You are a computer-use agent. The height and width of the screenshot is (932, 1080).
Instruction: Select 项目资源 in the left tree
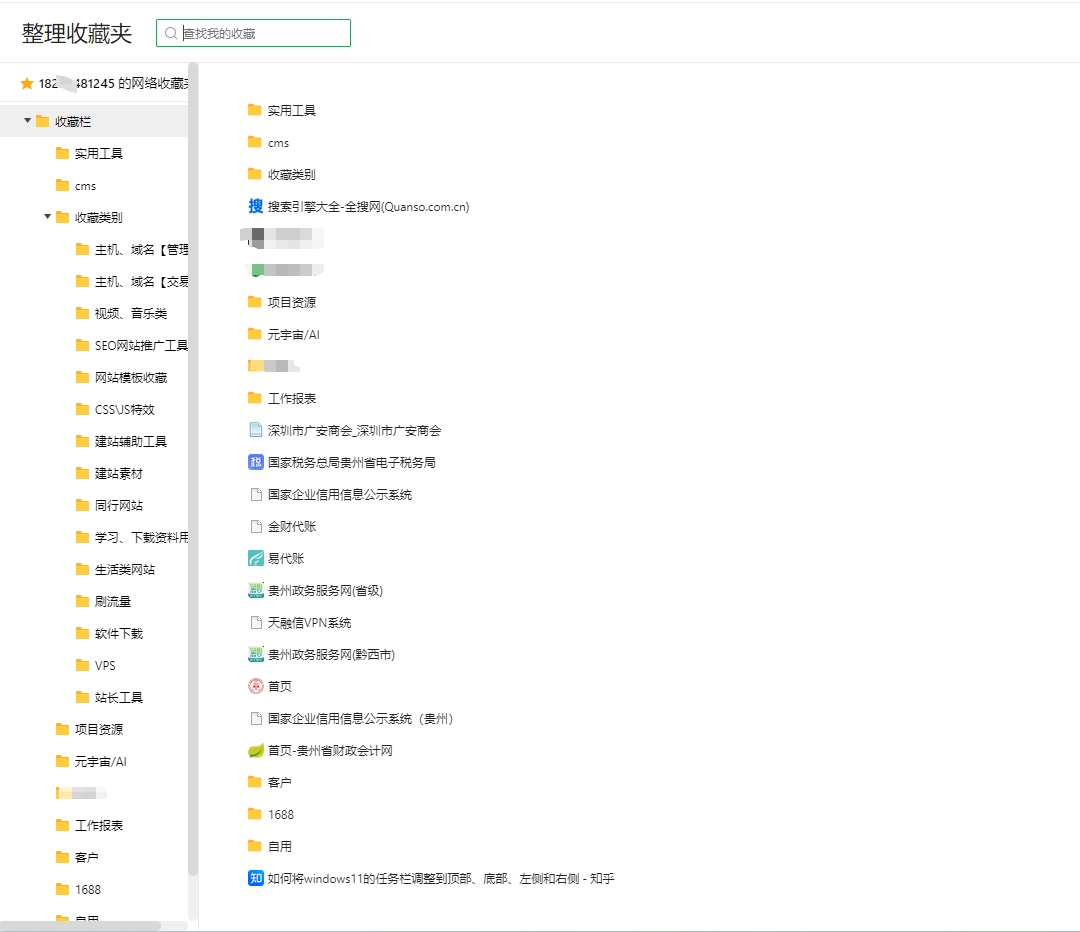coord(98,729)
